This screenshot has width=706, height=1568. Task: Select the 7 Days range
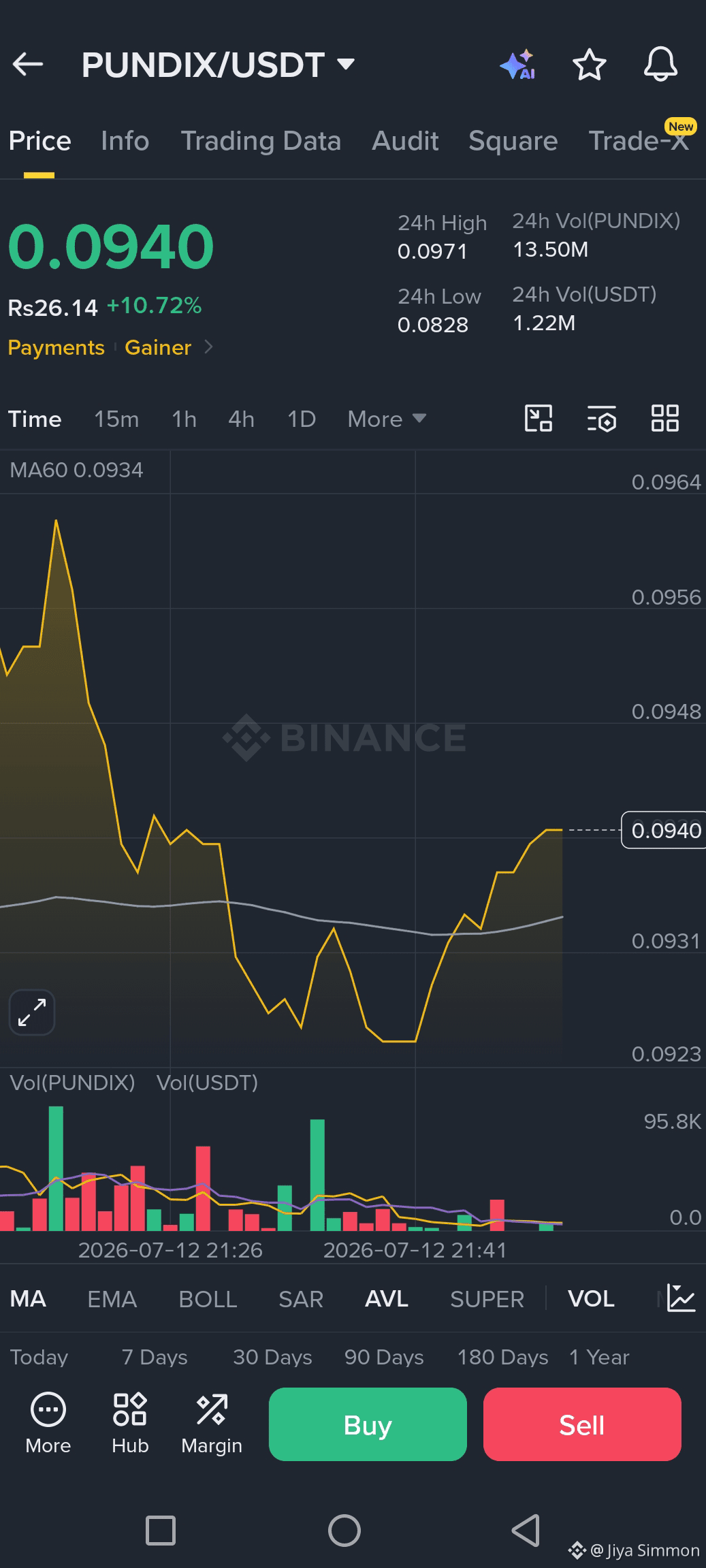(x=155, y=1357)
